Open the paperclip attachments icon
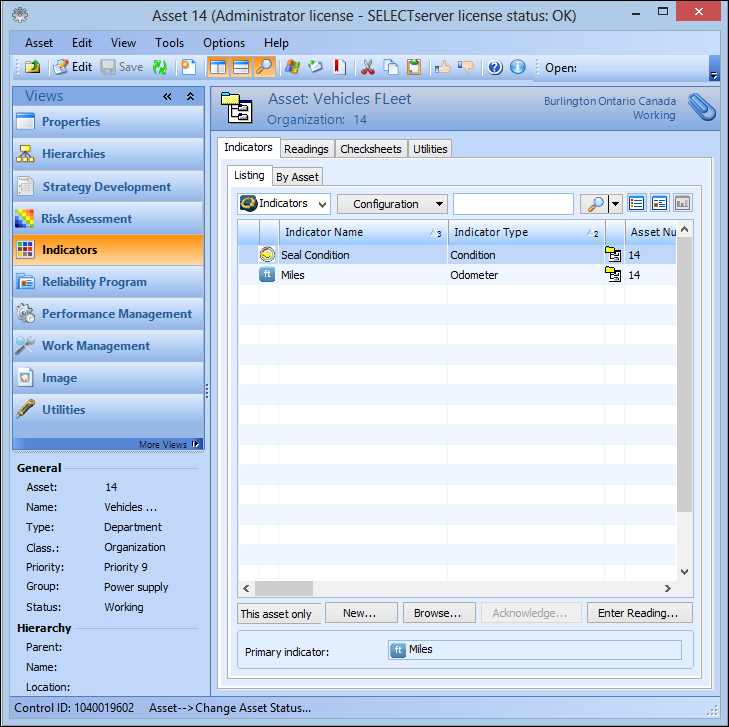 pos(702,107)
